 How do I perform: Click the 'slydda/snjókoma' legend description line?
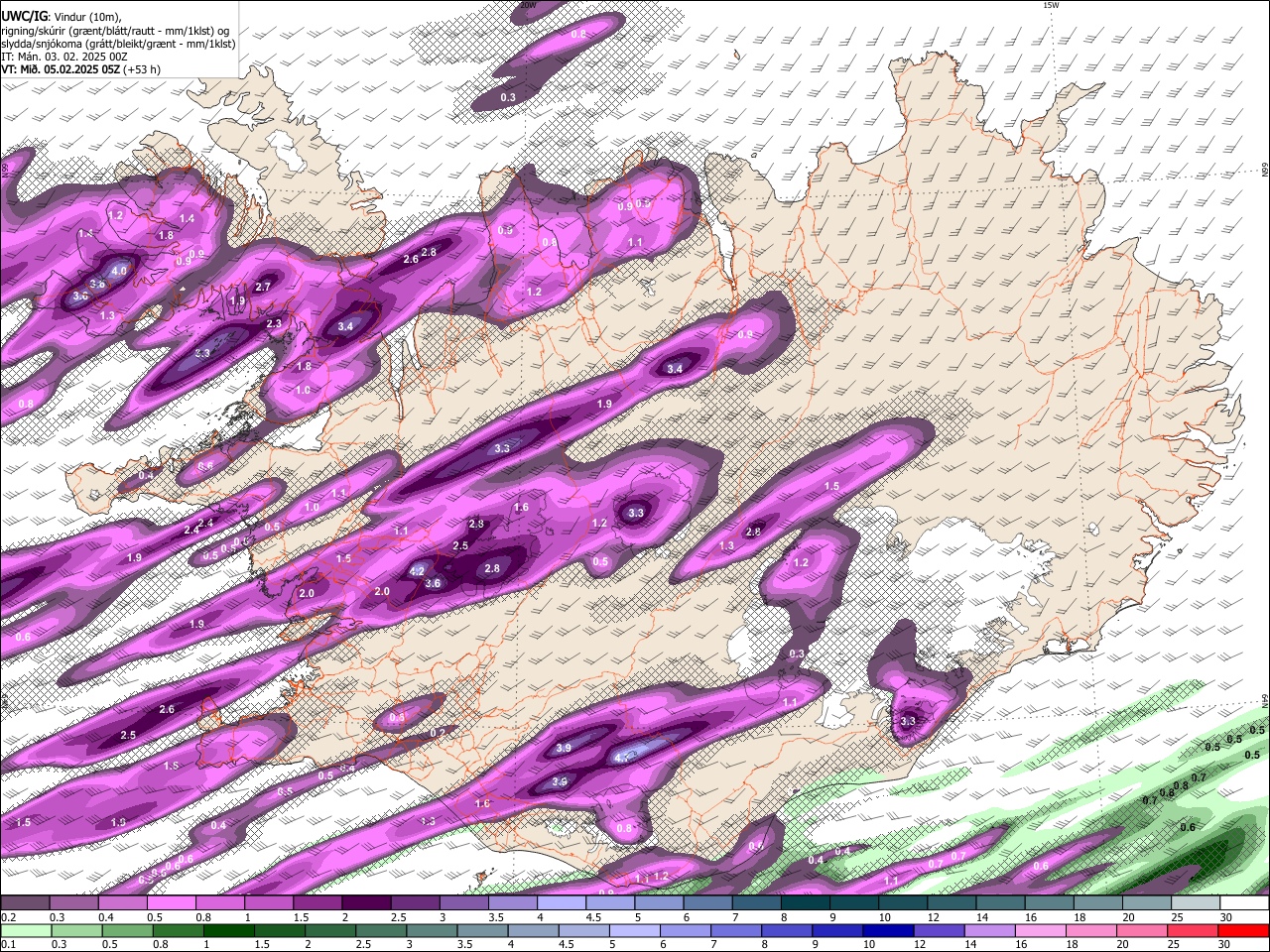117,44
